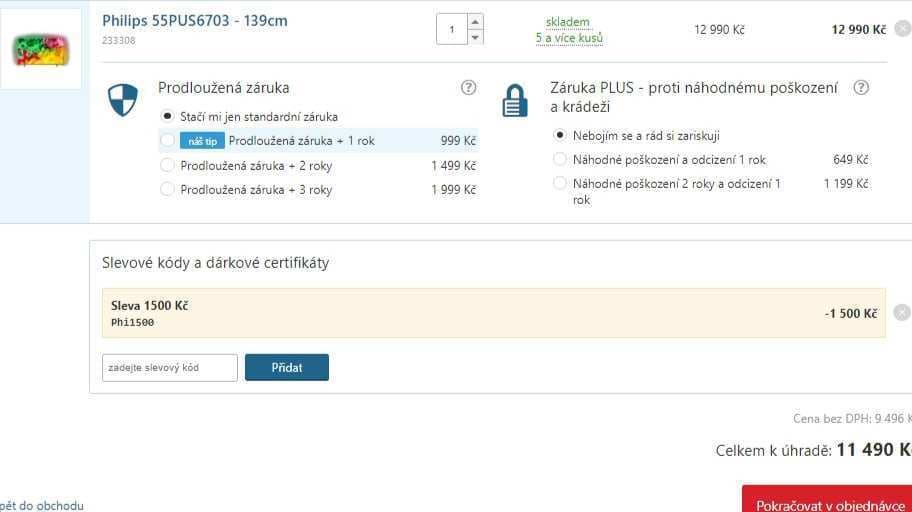Click the 1 199 Kč insurance price
Viewport: 912px width, 512px height.
point(846,184)
